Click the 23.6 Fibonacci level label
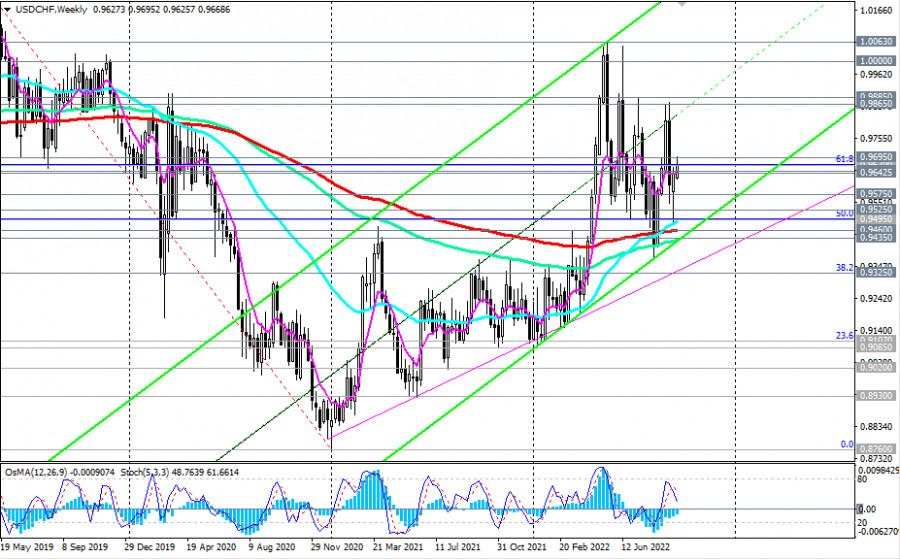The image size is (900, 559). point(843,337)
